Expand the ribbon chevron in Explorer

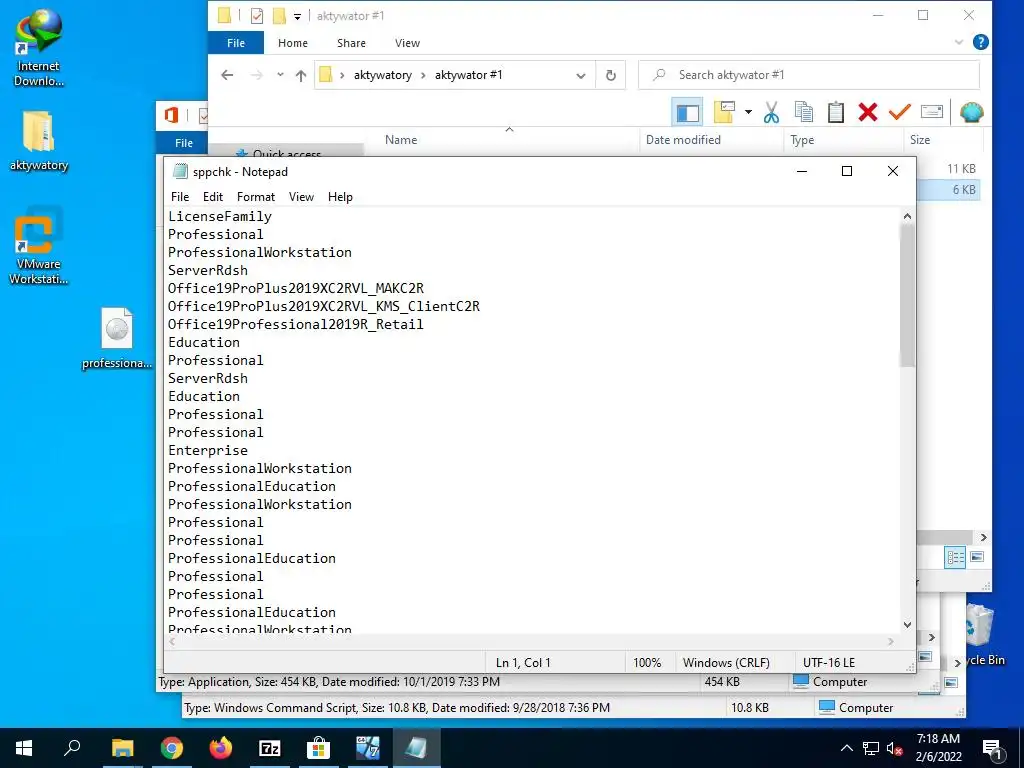(x=959, y=42)
